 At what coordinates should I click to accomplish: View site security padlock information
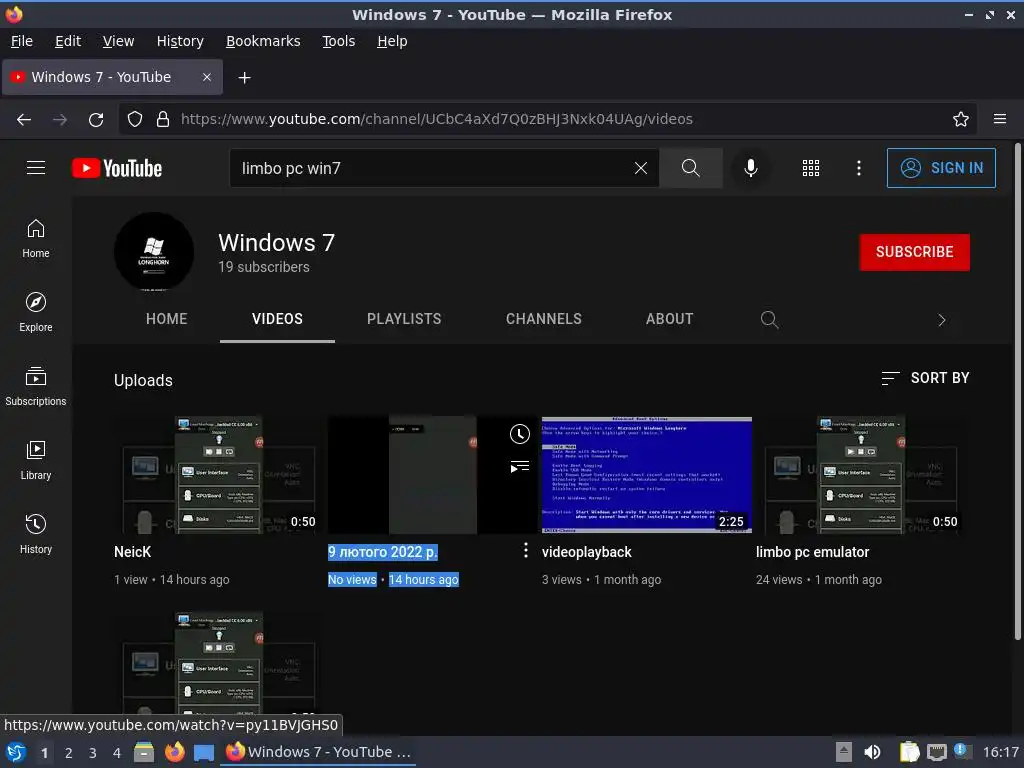163,119
